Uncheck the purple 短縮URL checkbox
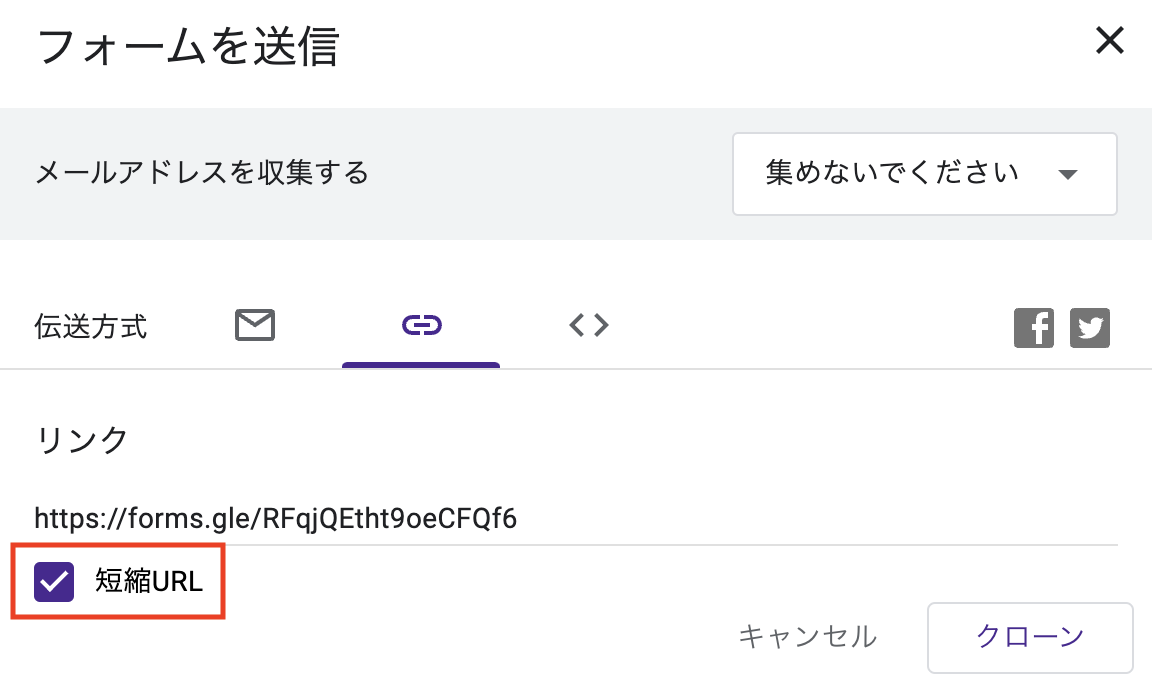 tap(54, 582)
